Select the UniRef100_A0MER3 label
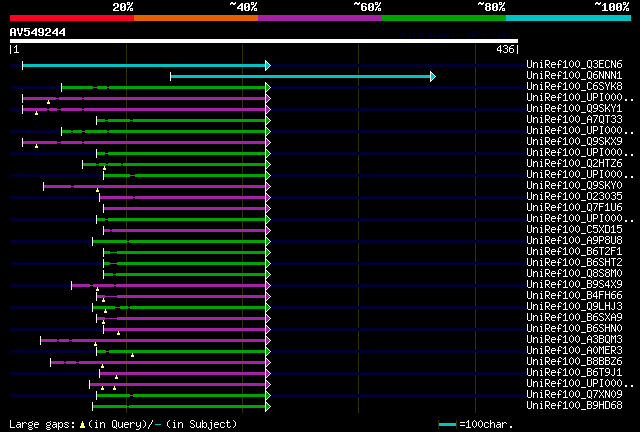 (574, 351)
